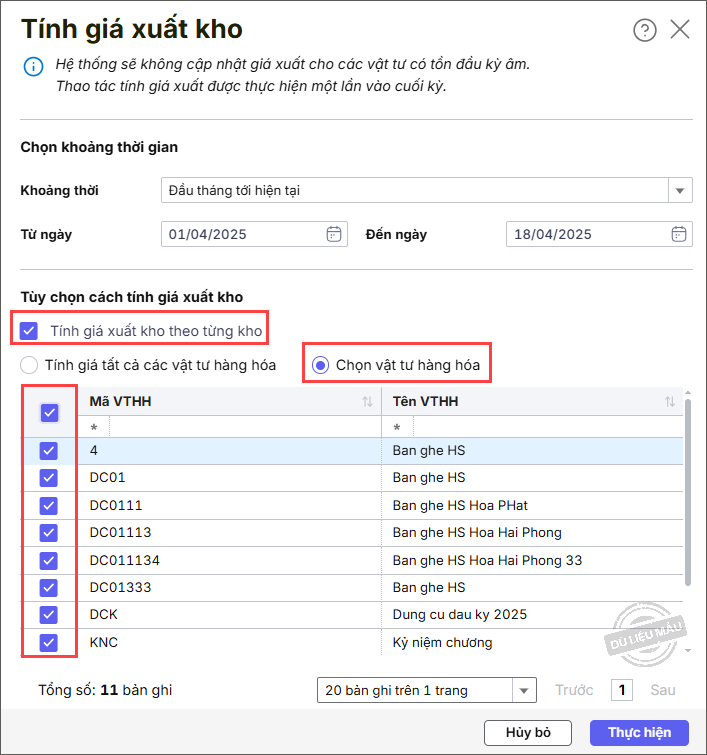
Task: Uncheck the DC0111 row checkbox
Action: click(49, 505)
